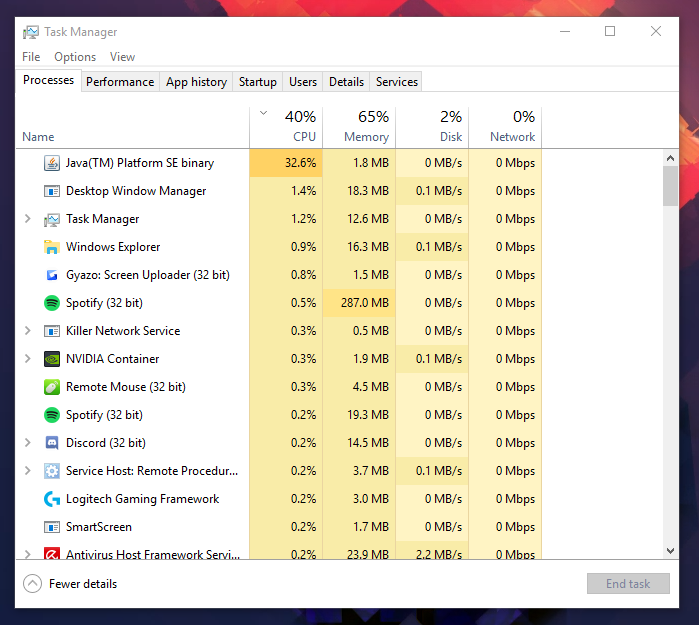Select the Logitech Gaming Framework name

click(142, 499)
